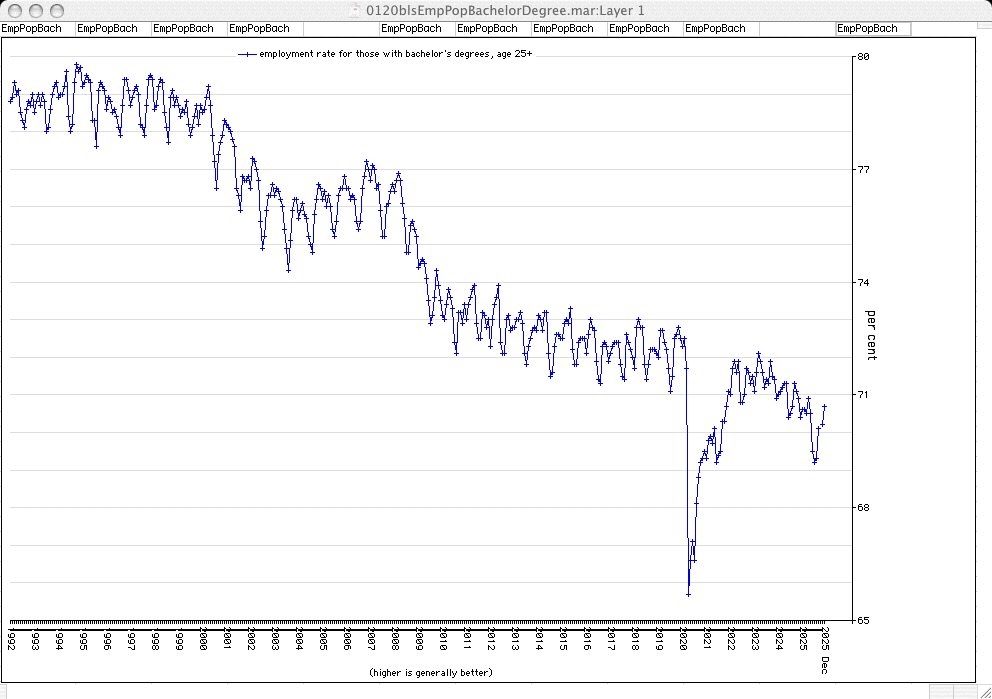Click the 65 value on the y-axis
This screenshot has width=992, height=699.
click(x=863, y=620)
